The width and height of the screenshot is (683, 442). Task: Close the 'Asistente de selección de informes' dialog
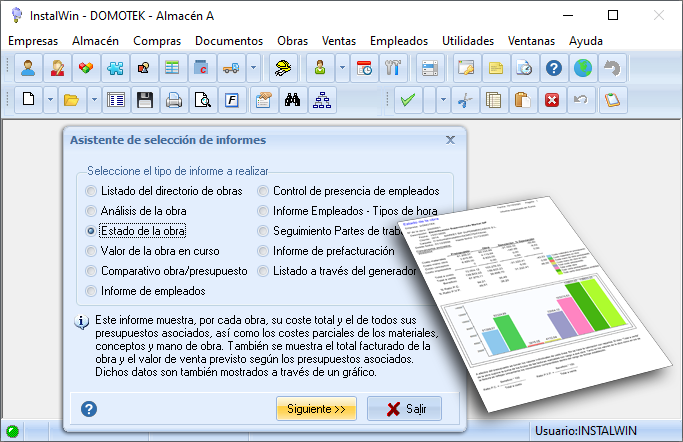[x=450, y=140]
